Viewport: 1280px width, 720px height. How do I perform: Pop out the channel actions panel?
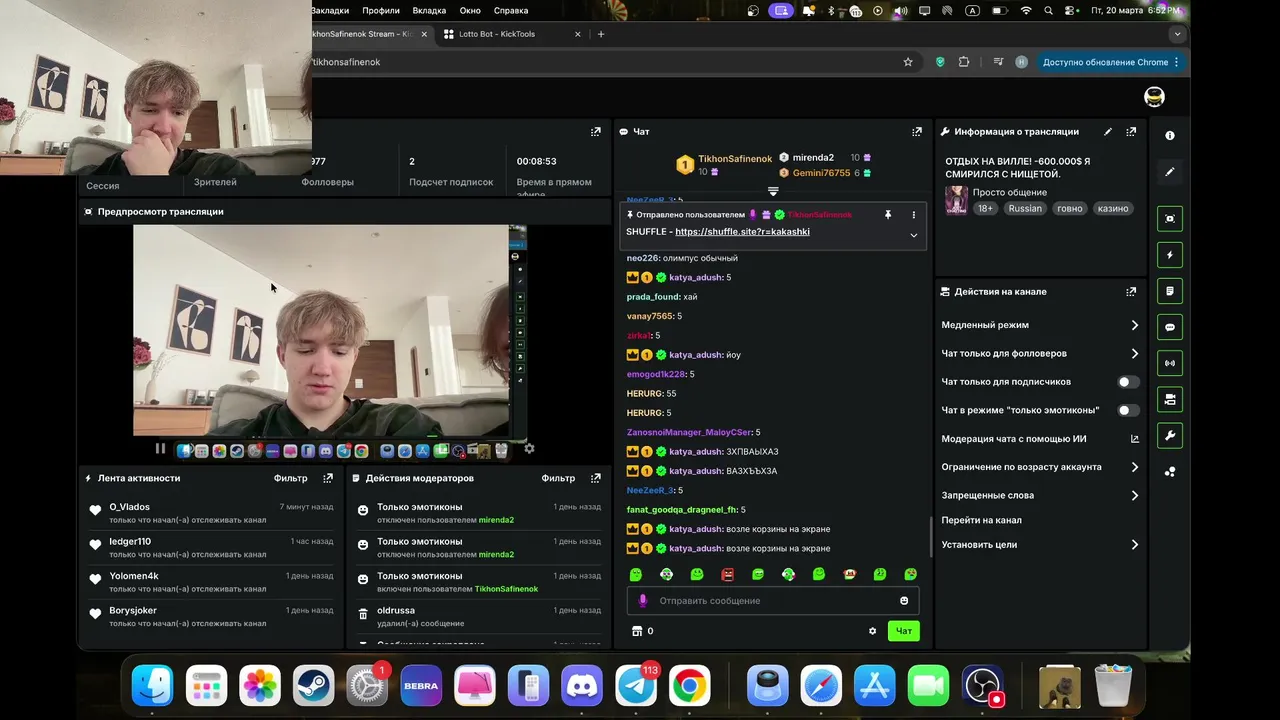pyautogui.click(x=1131, y=291)
